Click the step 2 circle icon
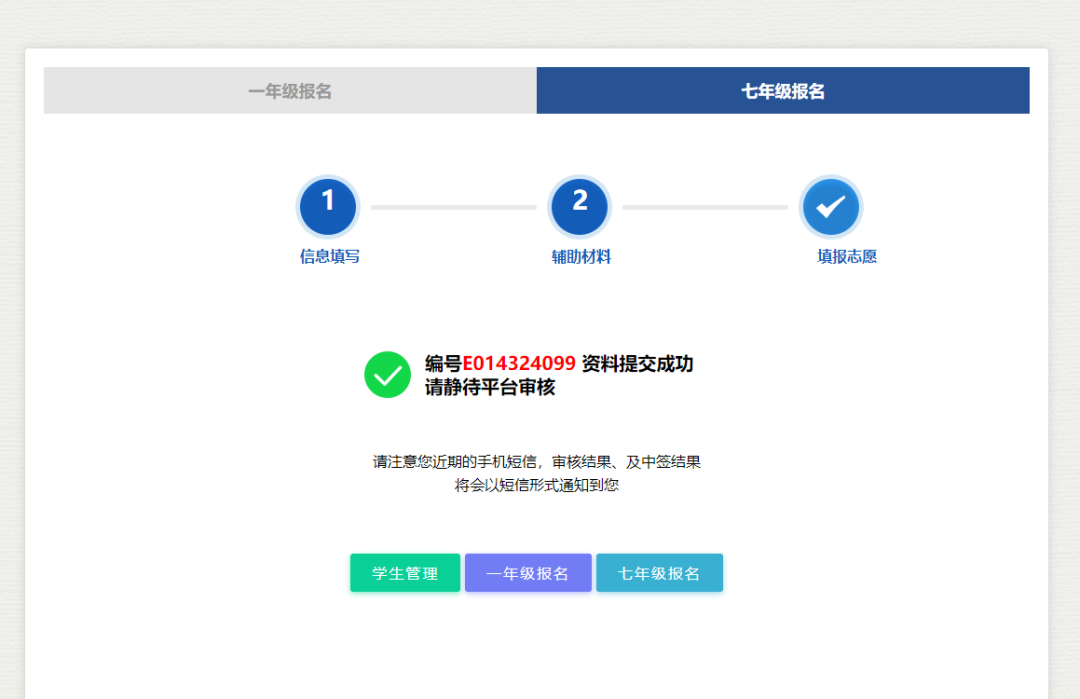 580,206
